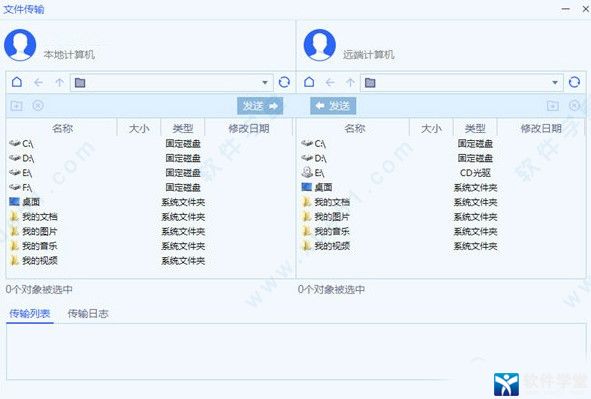
Task: Sort remote list by 大小 column
Action: click(x=431, y=128)
